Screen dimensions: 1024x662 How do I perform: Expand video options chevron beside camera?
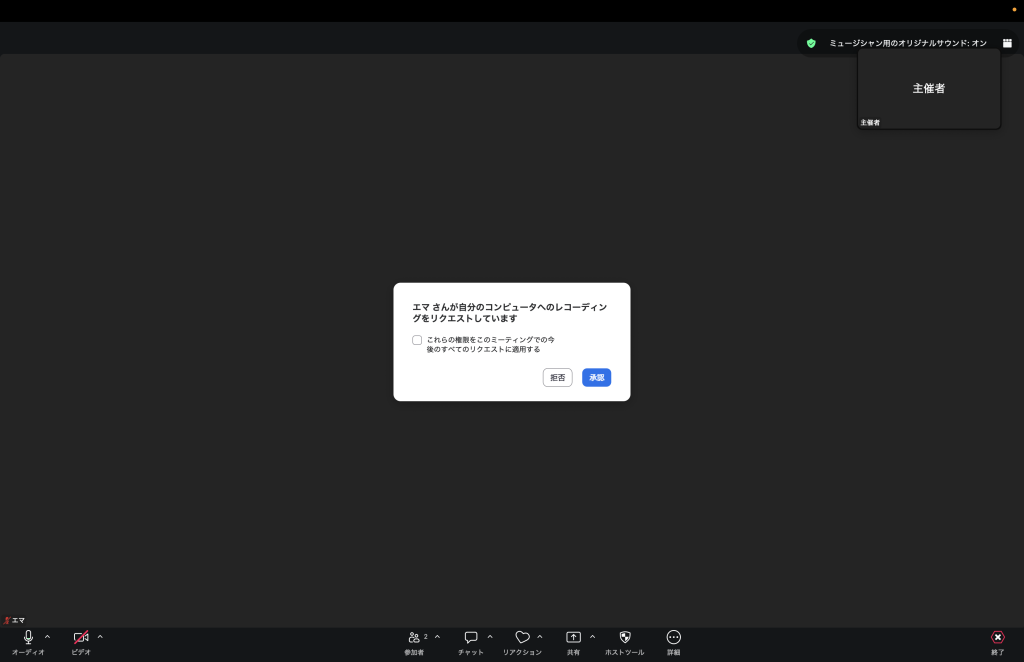pyautogui.click(x=100, y=636)
